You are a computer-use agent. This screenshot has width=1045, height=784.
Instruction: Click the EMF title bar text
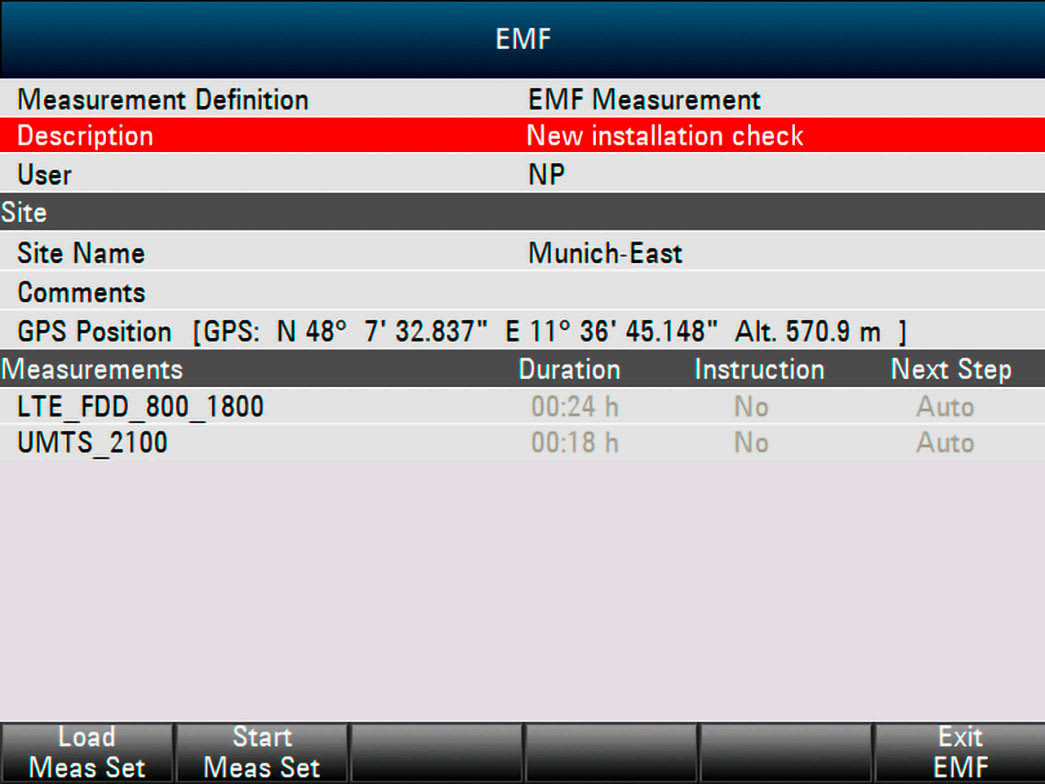(x=523, y=39)
